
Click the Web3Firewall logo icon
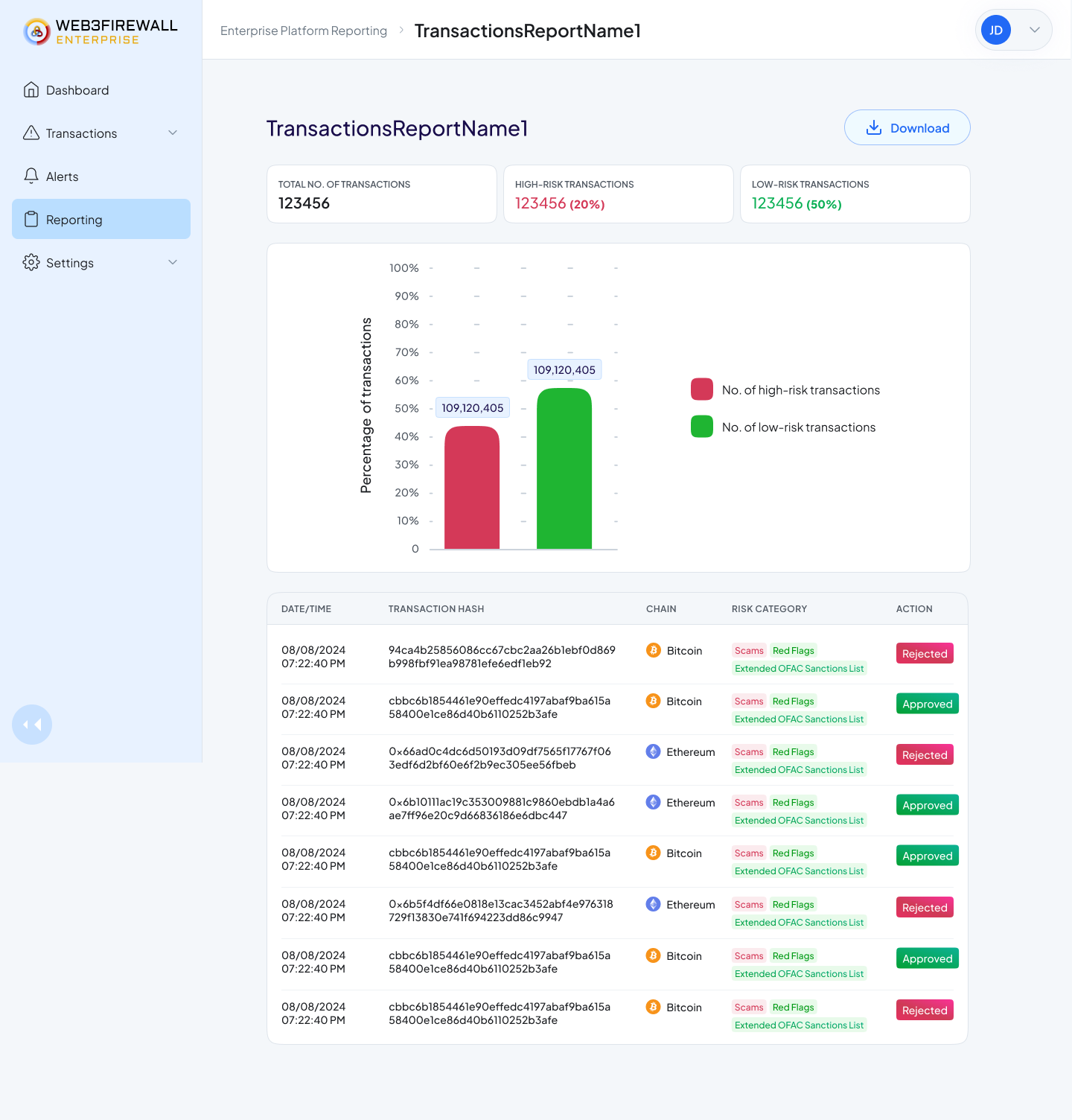pos(36,32)
